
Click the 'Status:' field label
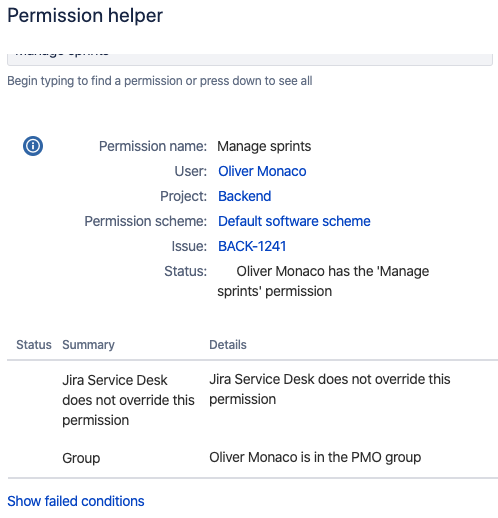(185, 271)
